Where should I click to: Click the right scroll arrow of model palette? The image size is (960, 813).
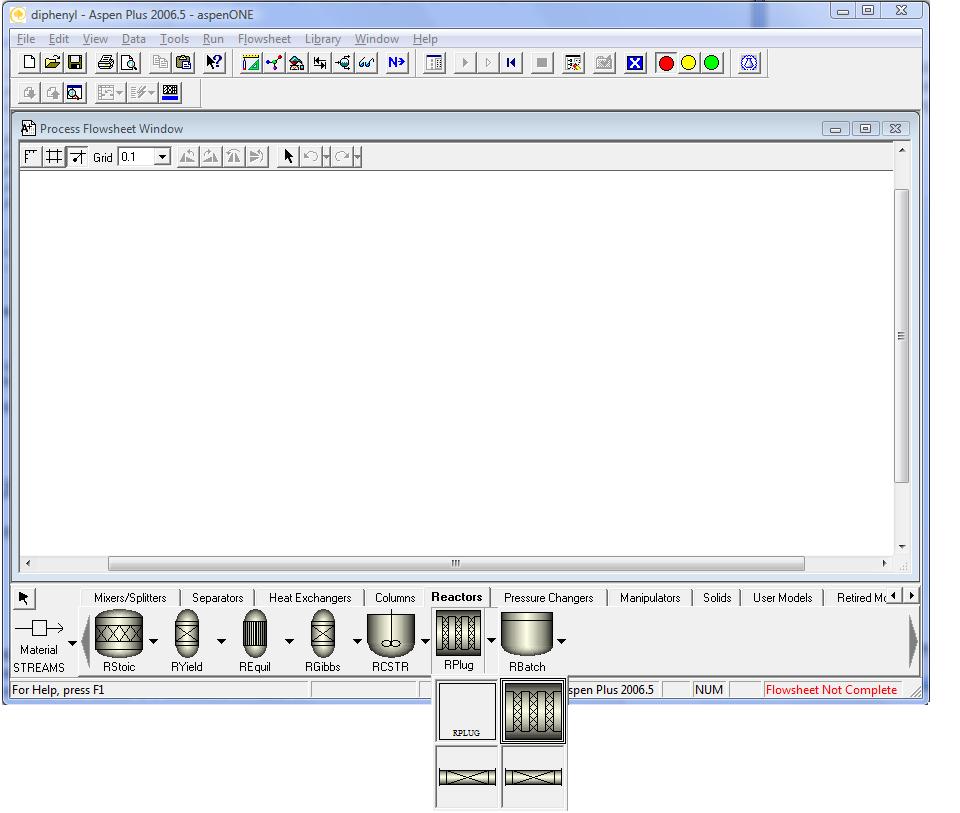(913, 641)
